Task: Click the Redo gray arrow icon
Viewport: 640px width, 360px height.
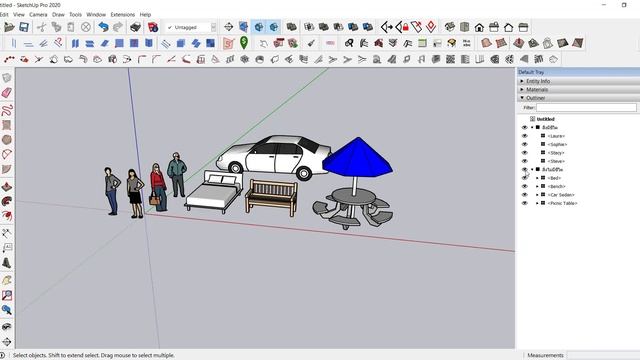Action: pyautogui.click(x=118, y=27)
